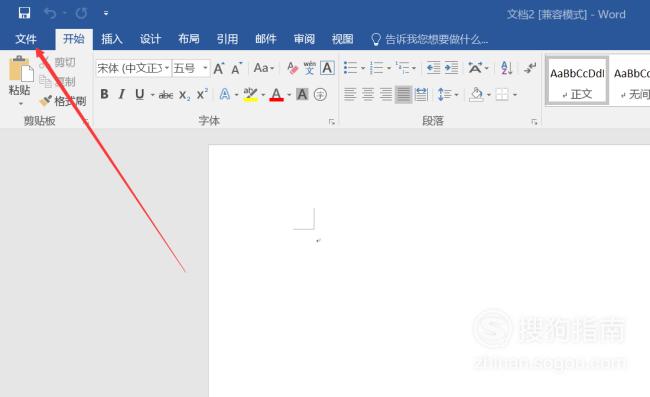Image resolution: width=650 pixels, height=397 pixels.
Task: Toggle Show/Hide paragraph marks
Action: [530, 68]
